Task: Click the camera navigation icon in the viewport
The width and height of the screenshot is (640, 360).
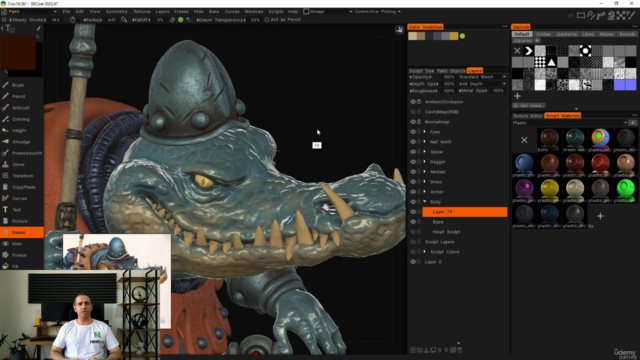Action: (x=400, y=30)
